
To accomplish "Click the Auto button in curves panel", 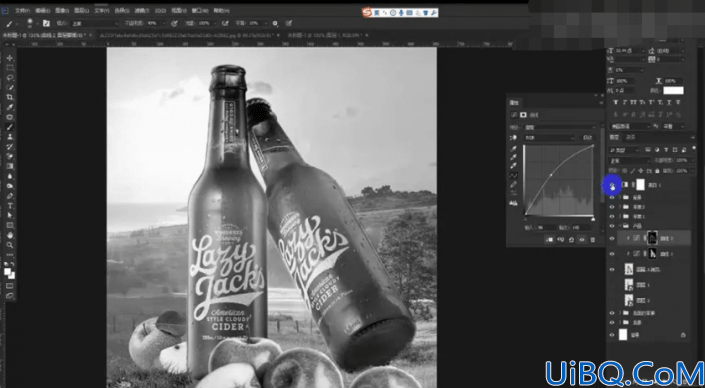I will coord(587,138).
